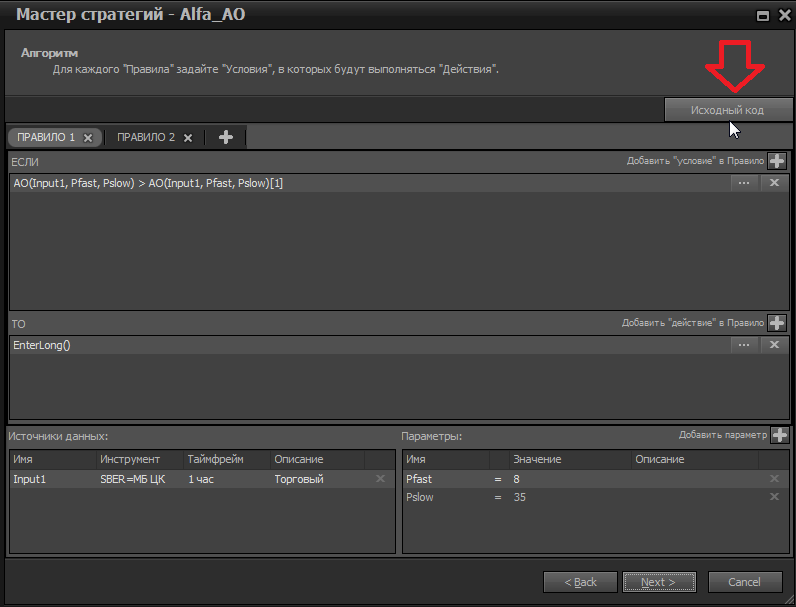Open the SBER instrument cell
This screenshot has height=607, width=796.
coord(138,480)
